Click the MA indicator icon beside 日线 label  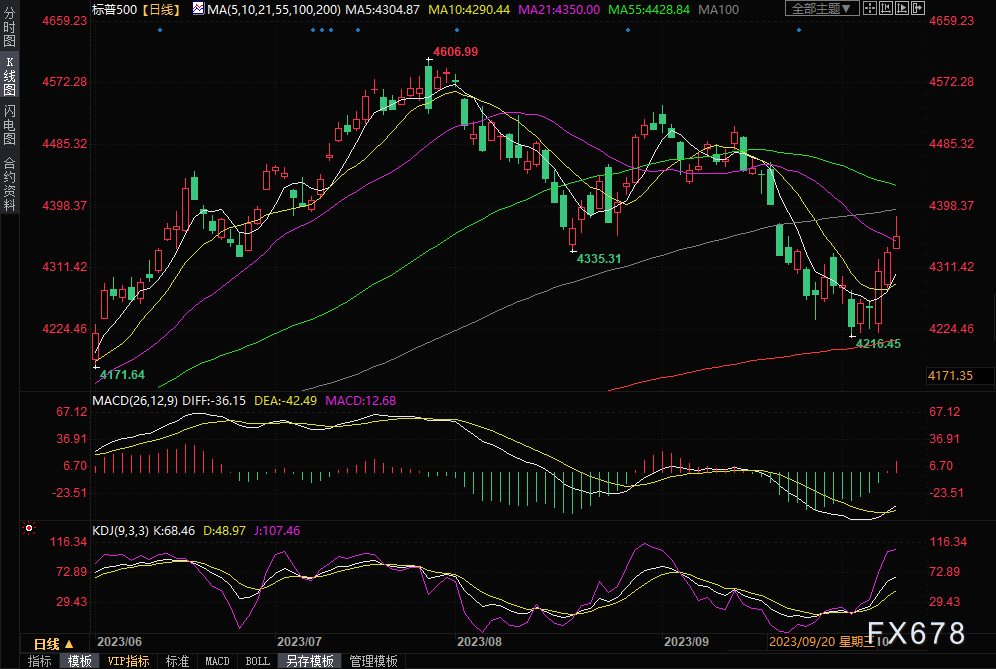(x=198, y=9)
